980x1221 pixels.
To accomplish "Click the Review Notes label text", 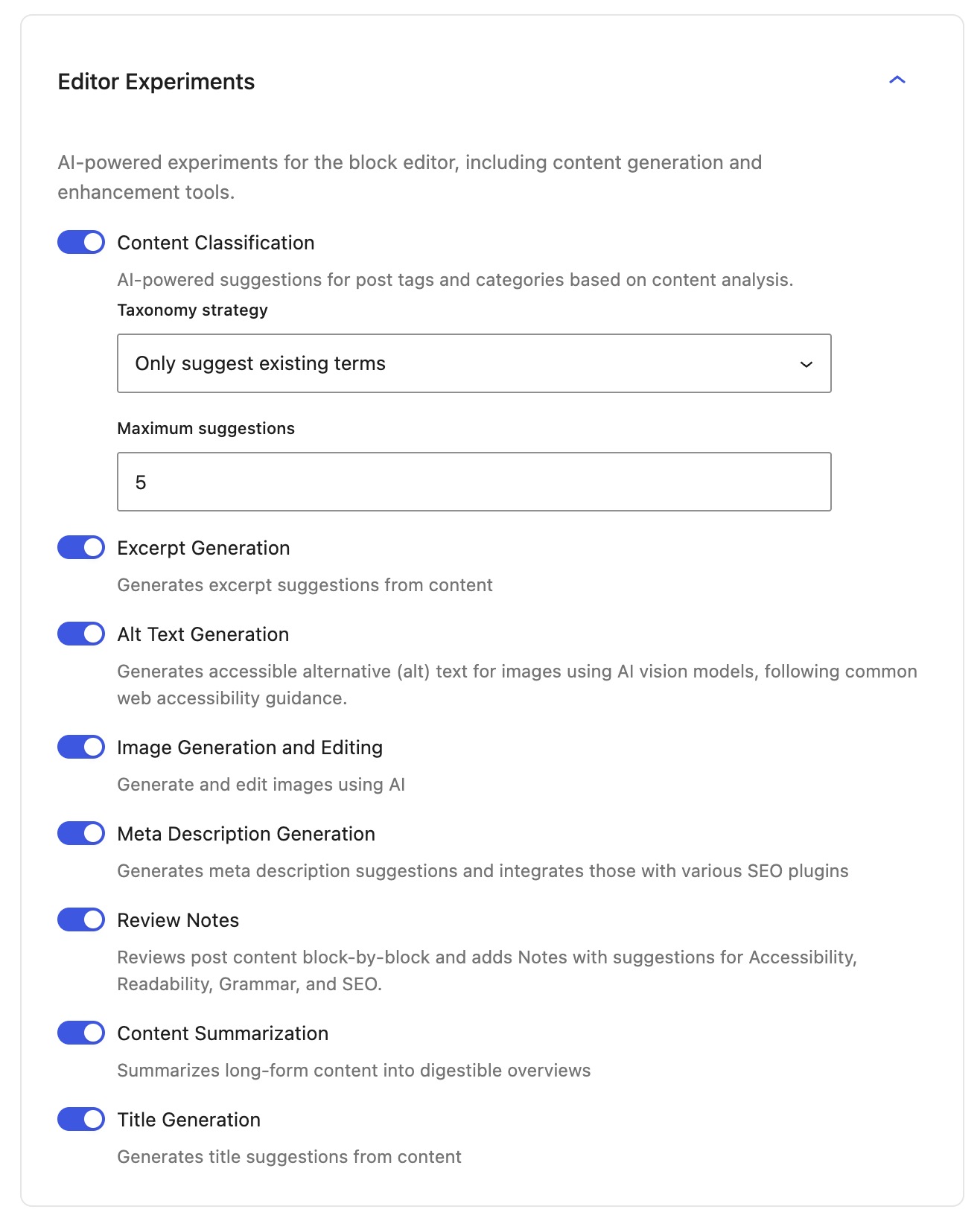I will pyautogui.click(x=177, y=920).
